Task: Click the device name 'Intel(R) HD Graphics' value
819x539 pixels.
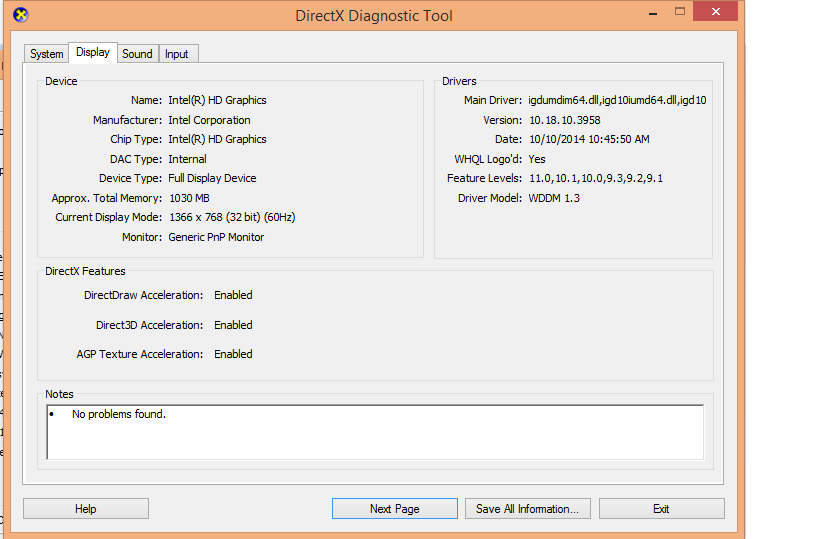Action: tap(217, 100)
